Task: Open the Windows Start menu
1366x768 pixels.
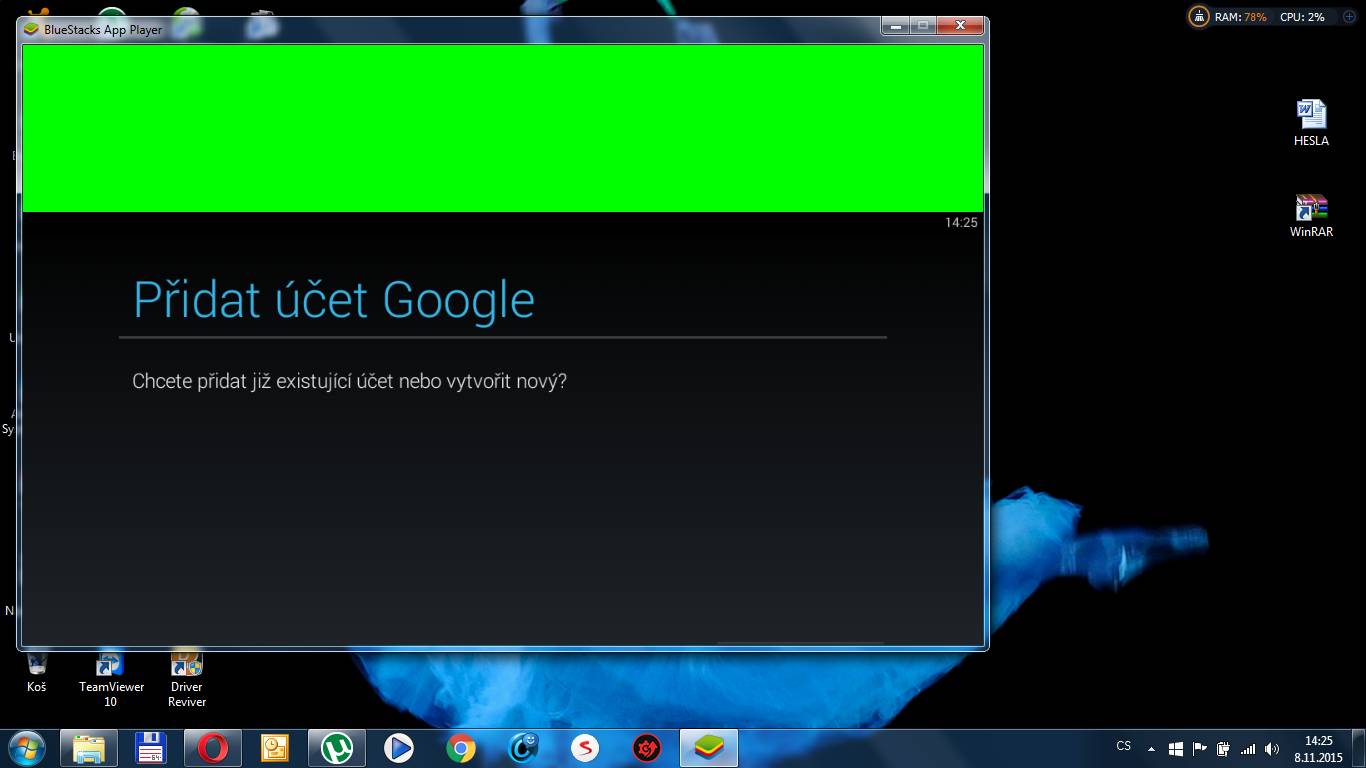Action: pyautogui.click(x=27, y=748)
